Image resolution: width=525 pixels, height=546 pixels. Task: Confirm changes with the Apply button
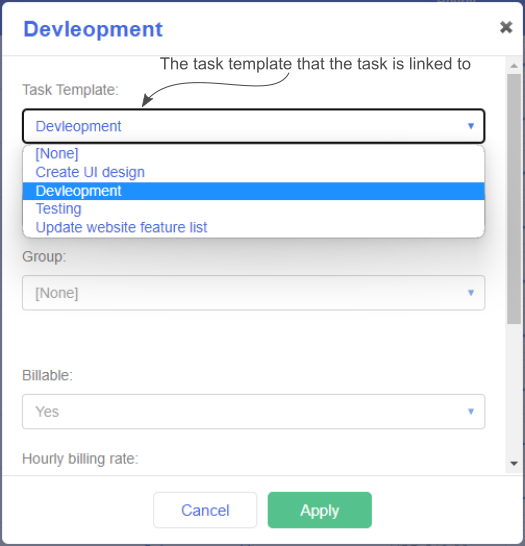320,510
